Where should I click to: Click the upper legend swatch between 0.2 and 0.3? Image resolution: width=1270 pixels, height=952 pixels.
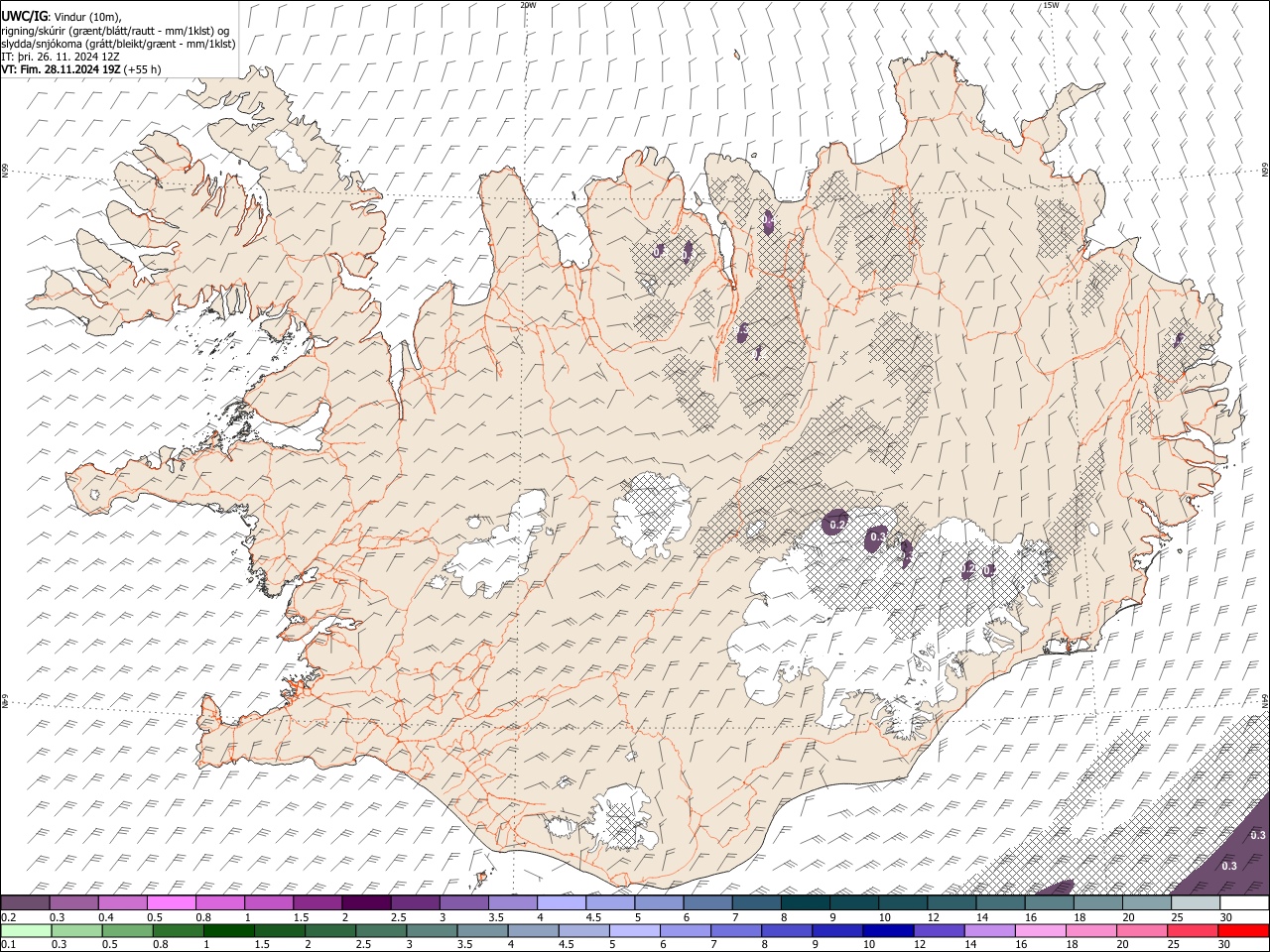(x=26, y=903)
